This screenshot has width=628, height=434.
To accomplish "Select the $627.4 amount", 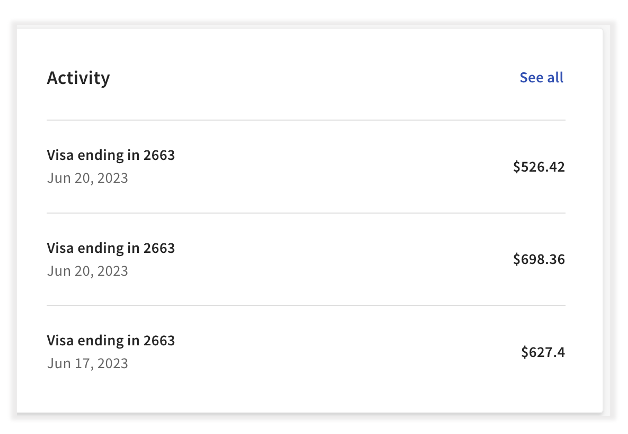I will [x=542, y=352].
